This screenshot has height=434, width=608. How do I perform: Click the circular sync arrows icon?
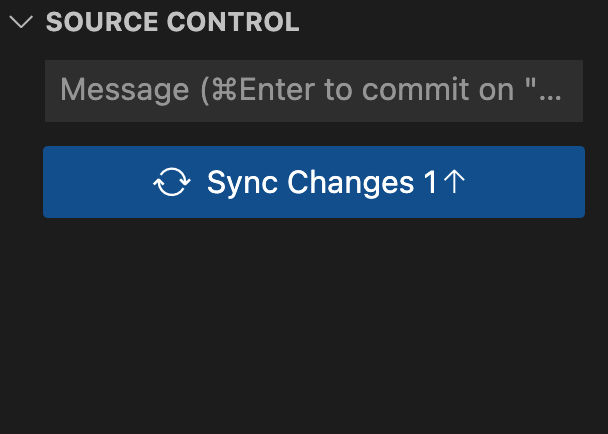(x=172, y=182)
